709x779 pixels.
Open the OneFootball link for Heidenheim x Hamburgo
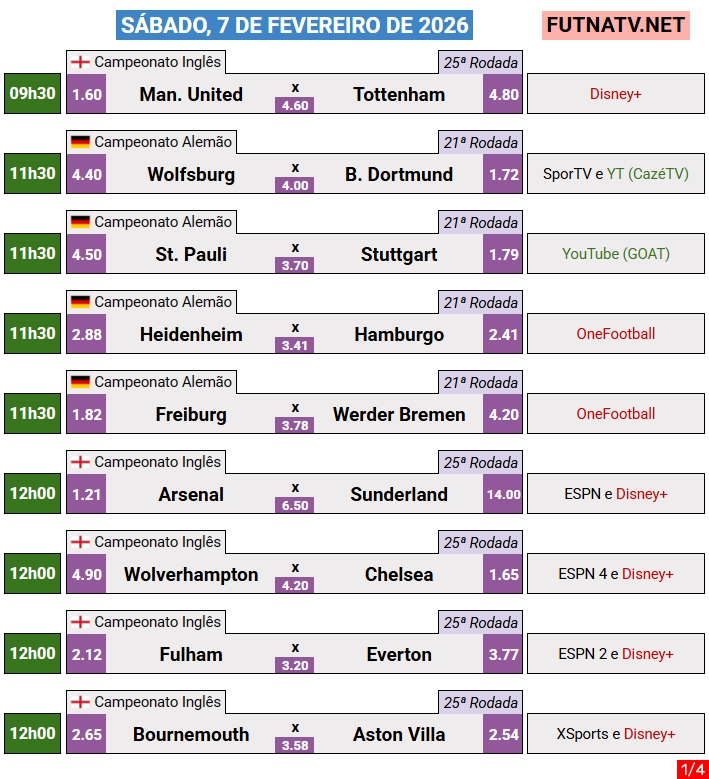(x=615, y=334)
